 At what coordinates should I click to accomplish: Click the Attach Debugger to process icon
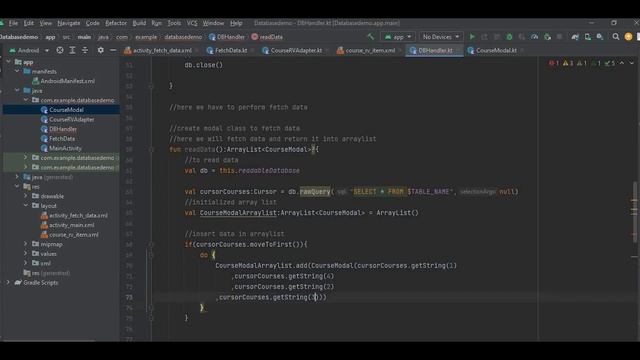(x=547, y=37)
